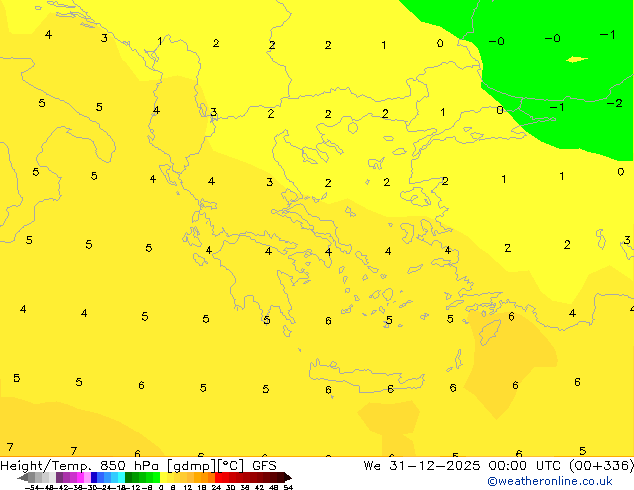Image resolution: width=634 pixels, height=490 pixels.
Task: Click the '-2' temperature value on map
Action: click(x=614, y=103)
